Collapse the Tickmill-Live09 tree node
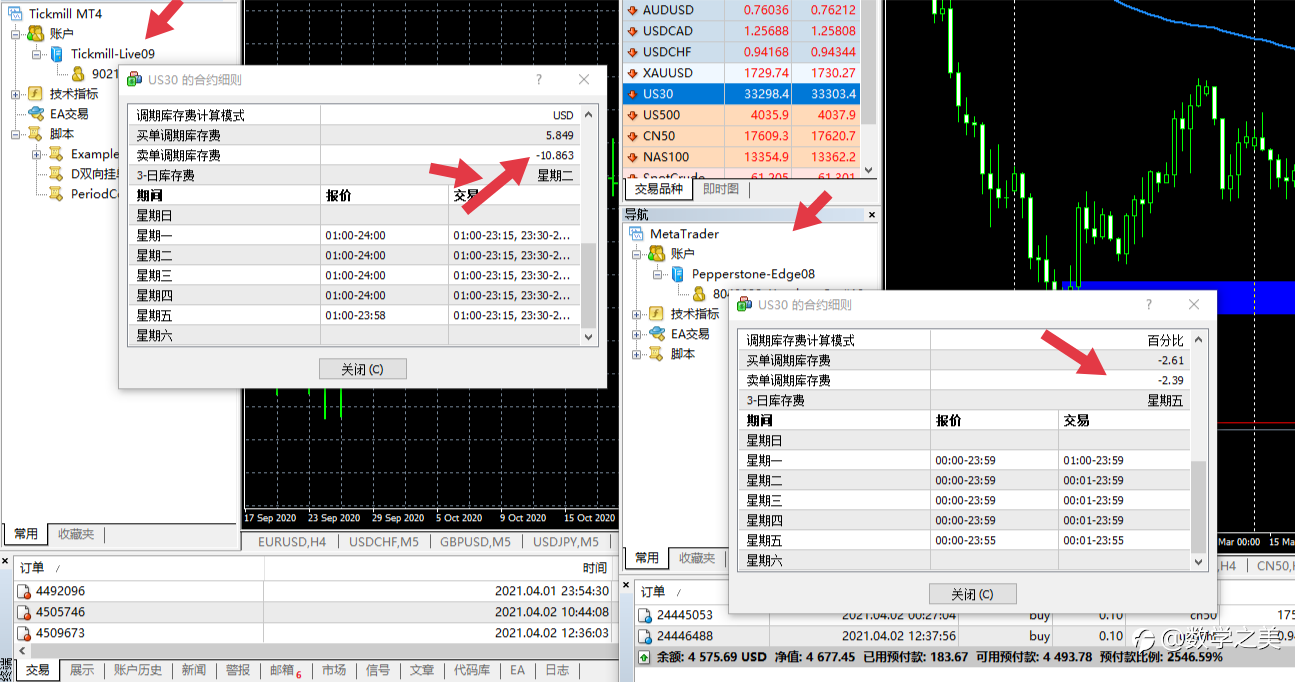The height and width of the screenshot is (682, 1295). point(37,54)
